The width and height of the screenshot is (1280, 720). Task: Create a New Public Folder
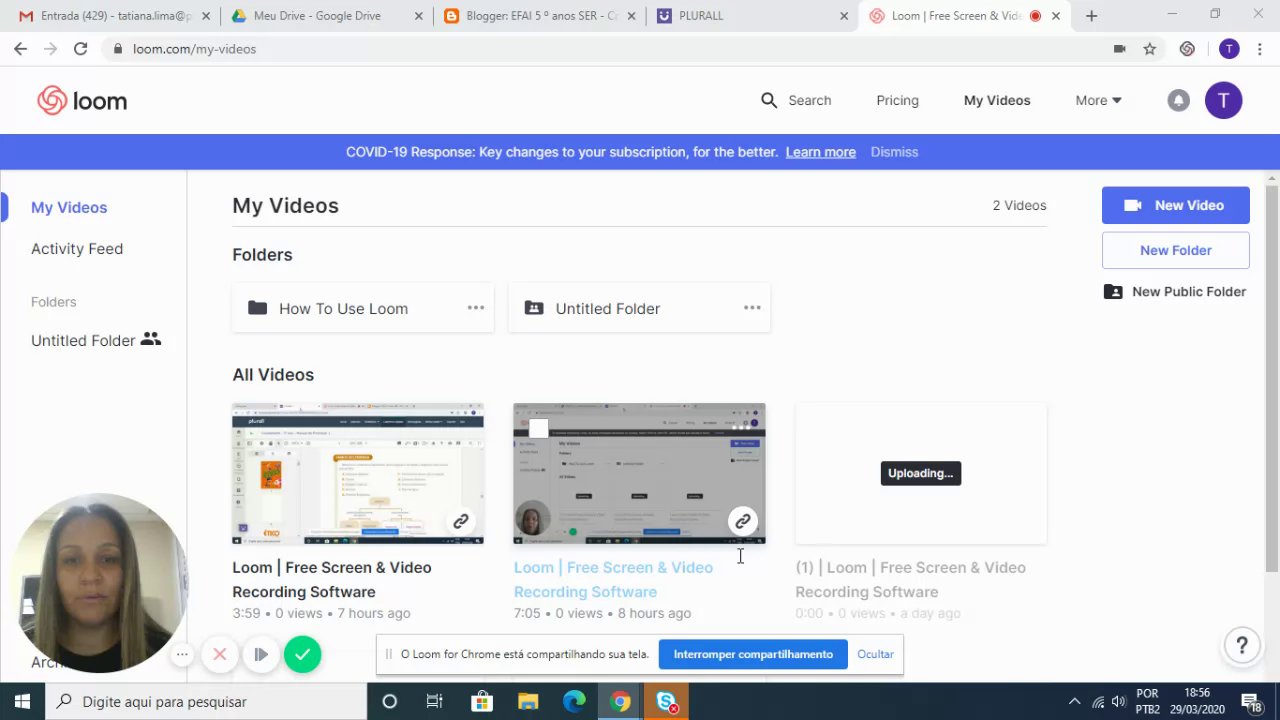click(x=1175, y=291)
